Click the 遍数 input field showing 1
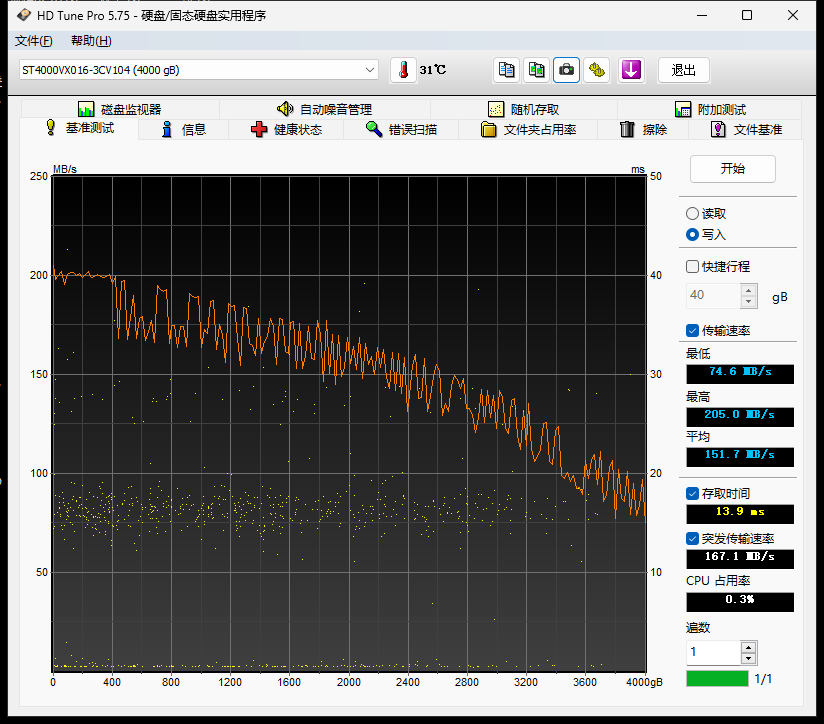This screenshot has height=724, width=824. coord(713,653)
